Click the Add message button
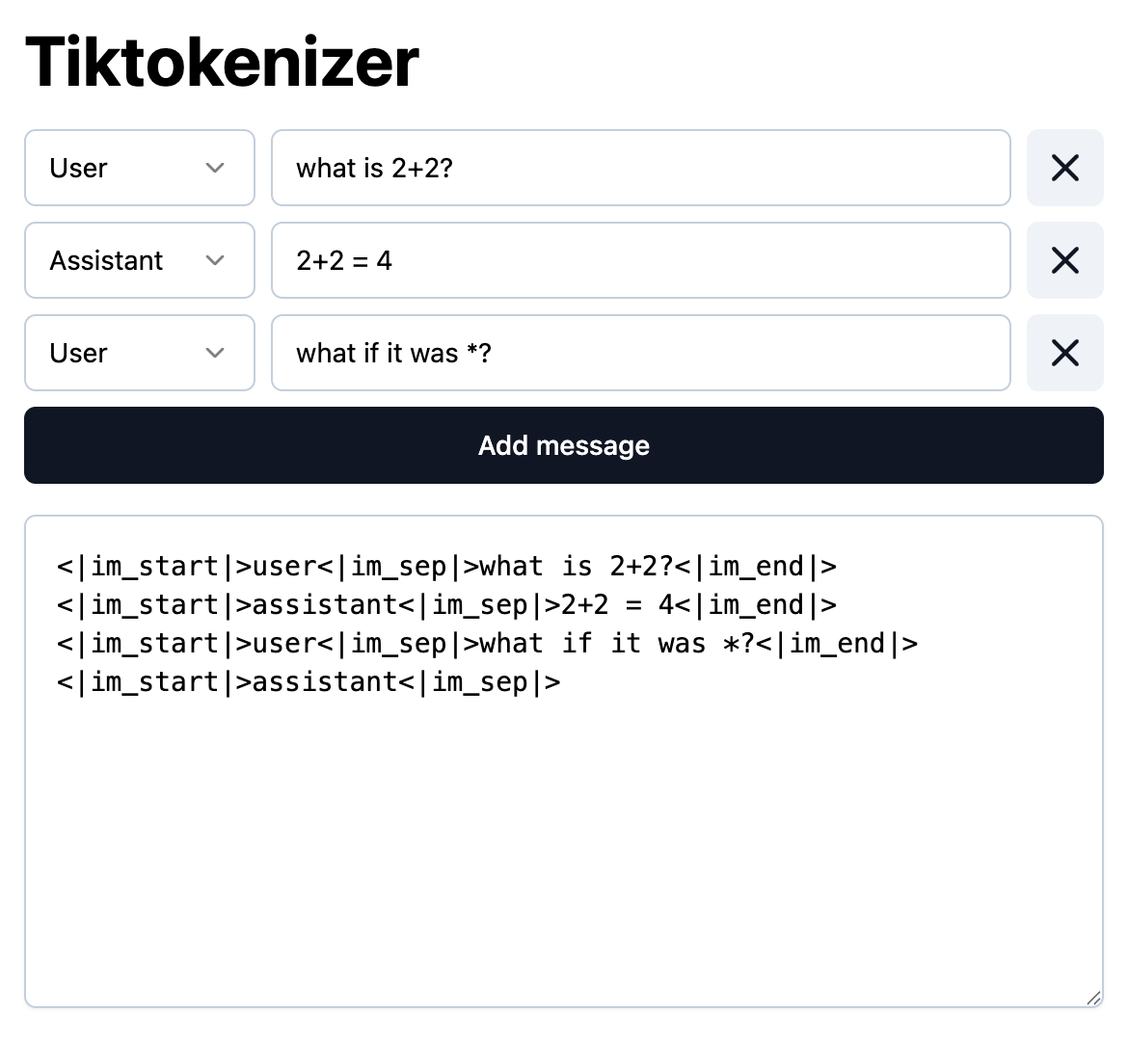 point(564,445)
